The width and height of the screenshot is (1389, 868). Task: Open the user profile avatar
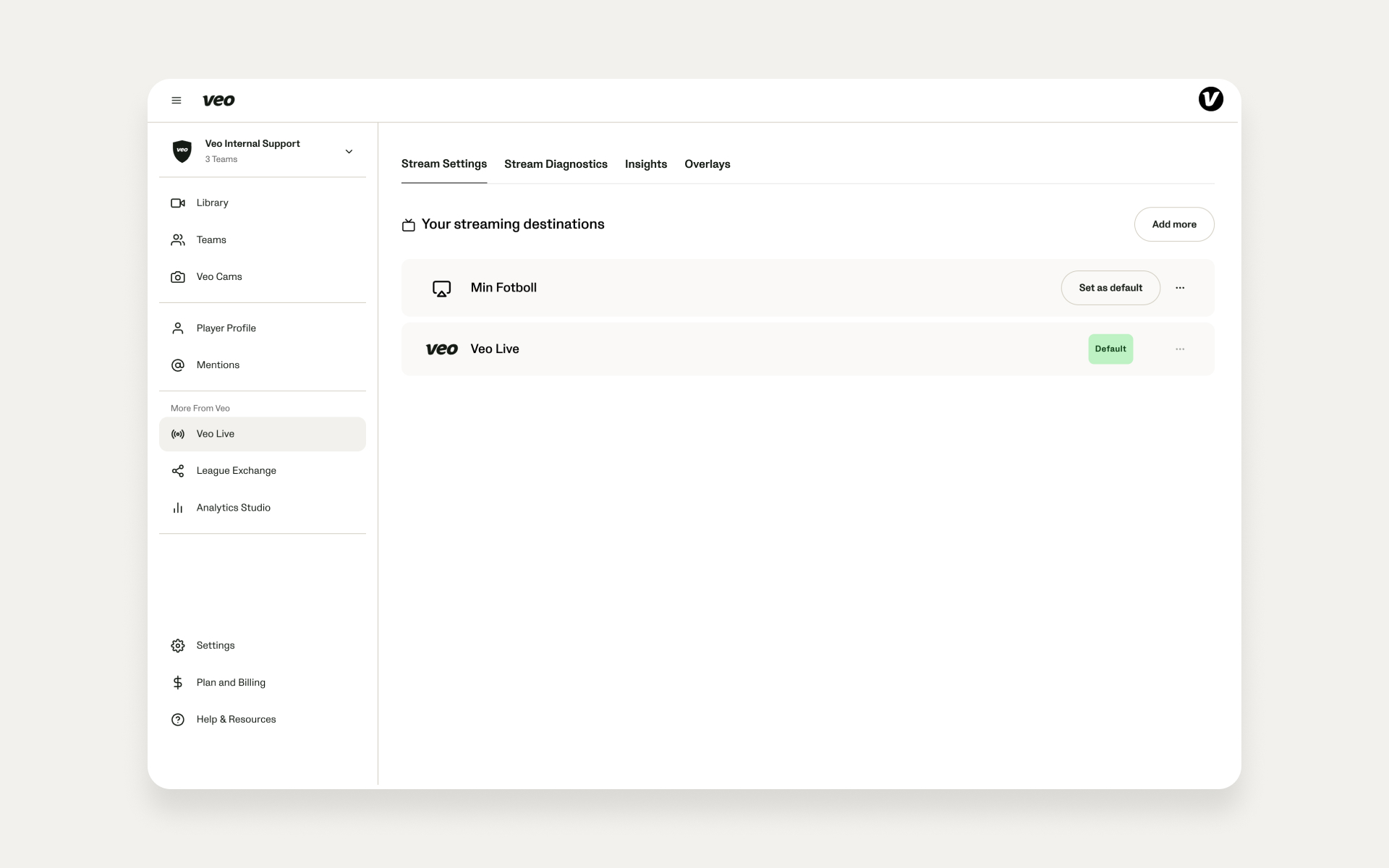coord(1210,99)
